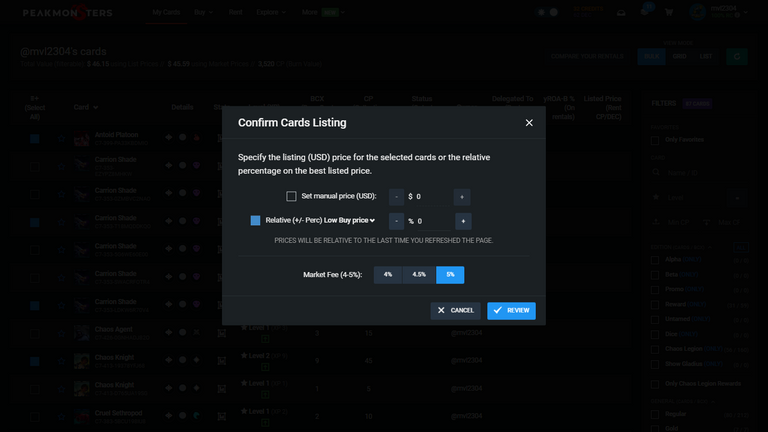Cancel the cards listing
768x432 pixels.
tap(456, 311)
